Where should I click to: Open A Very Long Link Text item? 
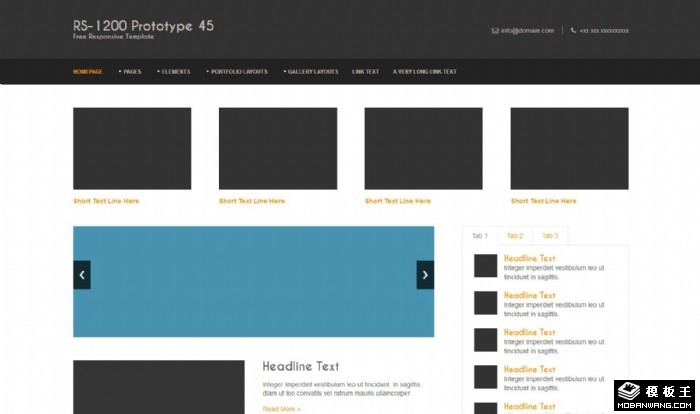tap(424, 72)
